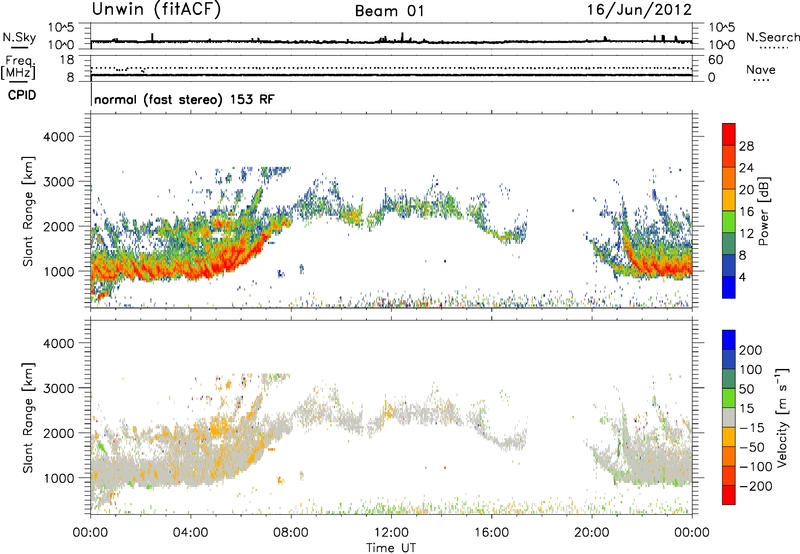
Task: Click "4000" on the power panel axis
Action: click(59, 137)
